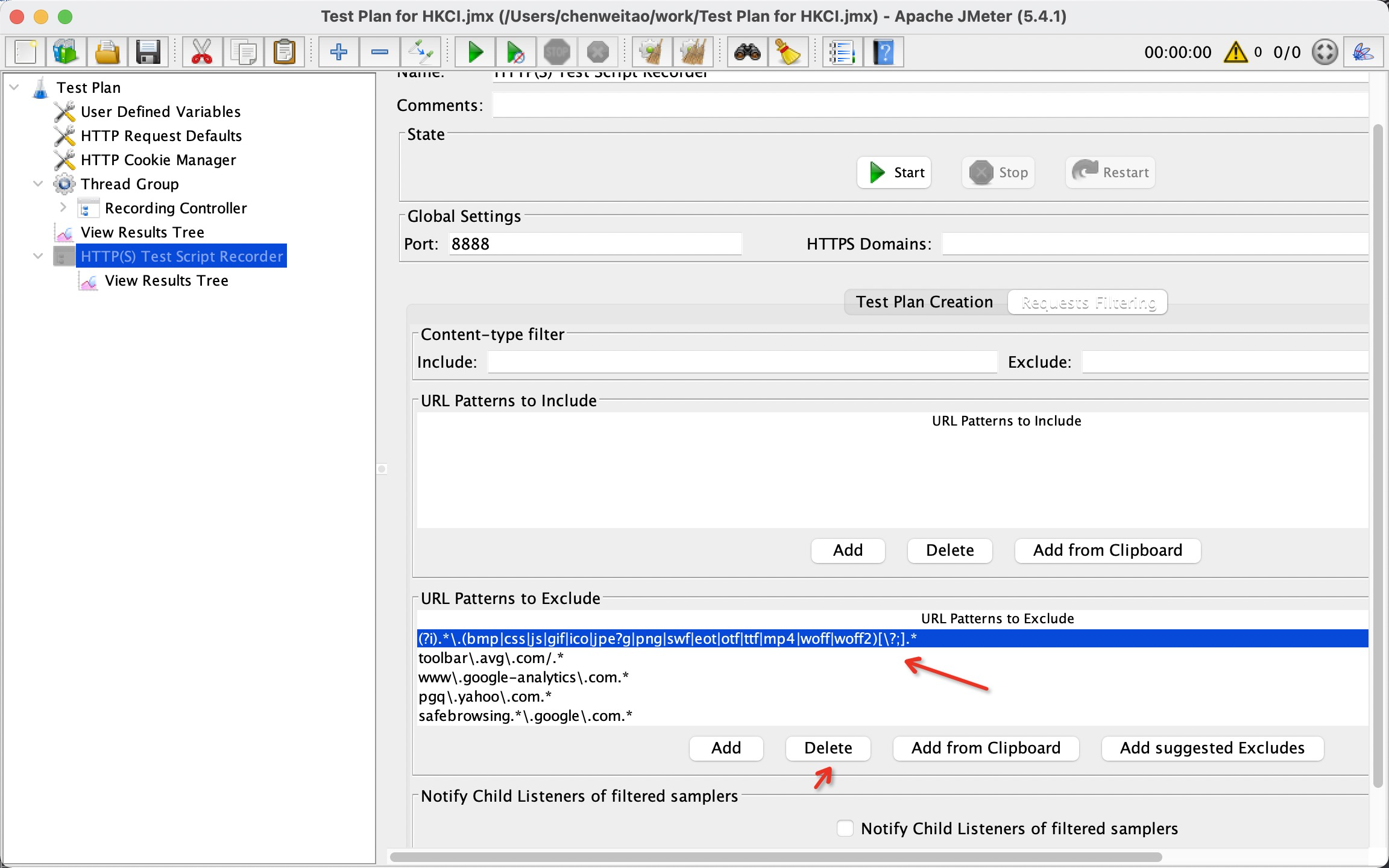The image size is (1389, 868).
Task: Click Add from Clipboard under URL Patterns to Exclude
Action: click(986, 748)
